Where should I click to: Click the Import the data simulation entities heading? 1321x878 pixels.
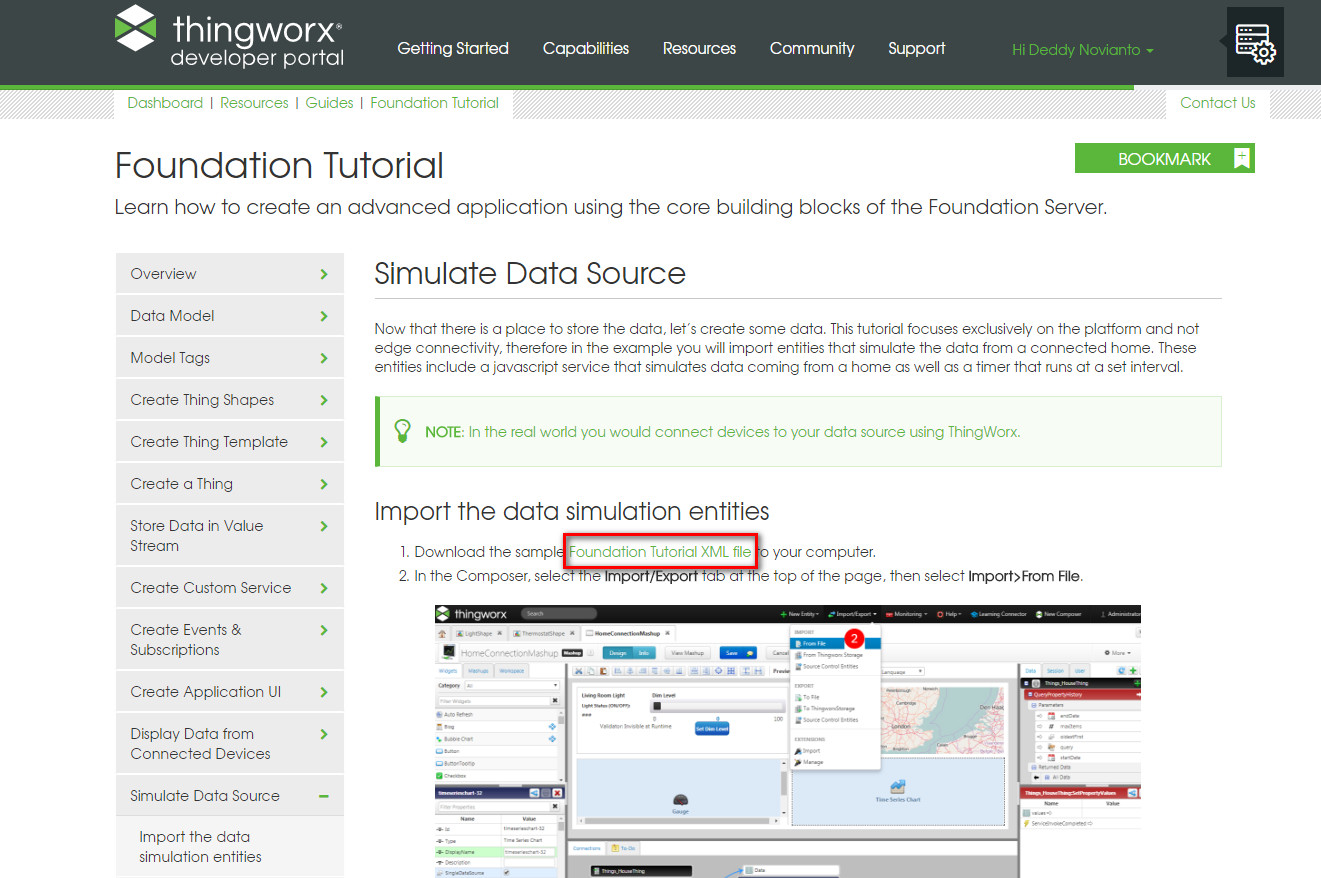click(x=572, y=511)
